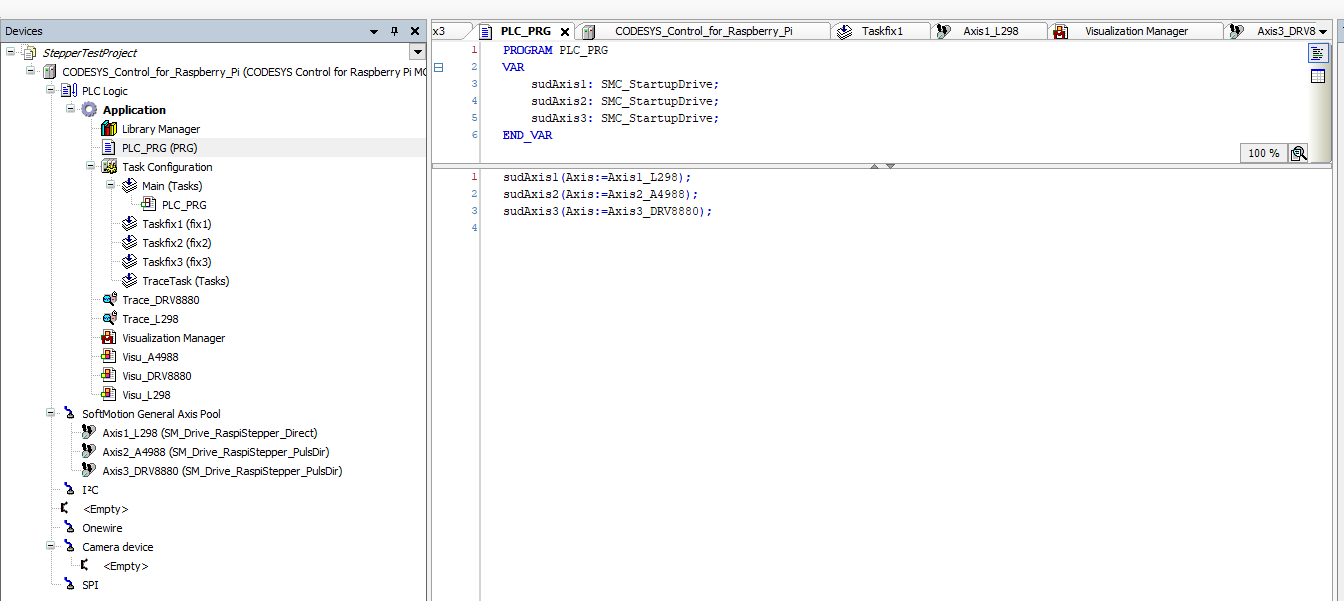This screenshot has width=1344, height=601.
Task: Collapse the Task Configuration node
Action: (x=90, y=167)
